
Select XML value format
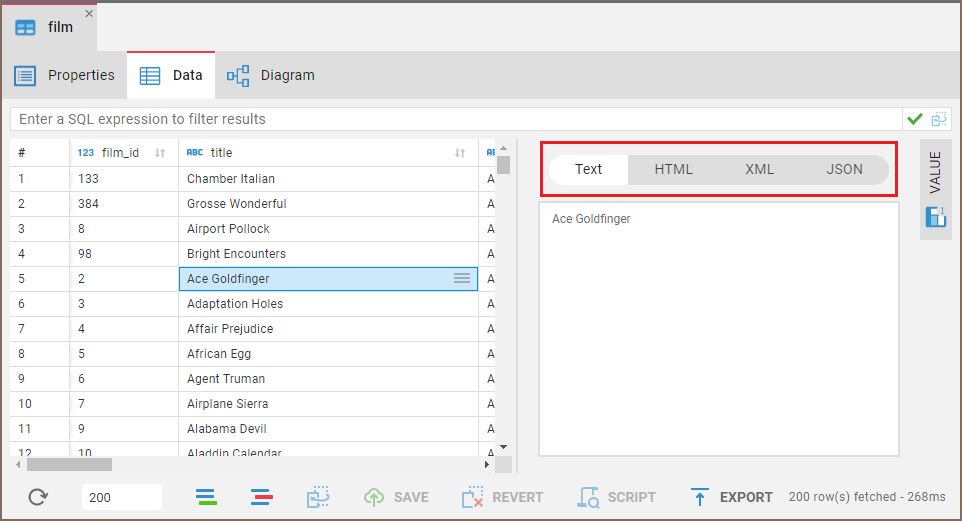(x=759, y=169)
